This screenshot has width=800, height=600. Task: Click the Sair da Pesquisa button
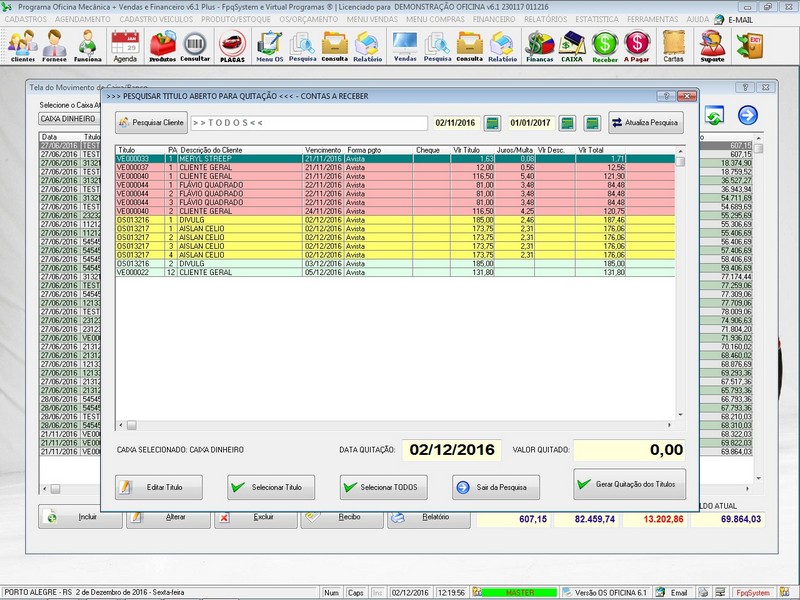[496, 487]
